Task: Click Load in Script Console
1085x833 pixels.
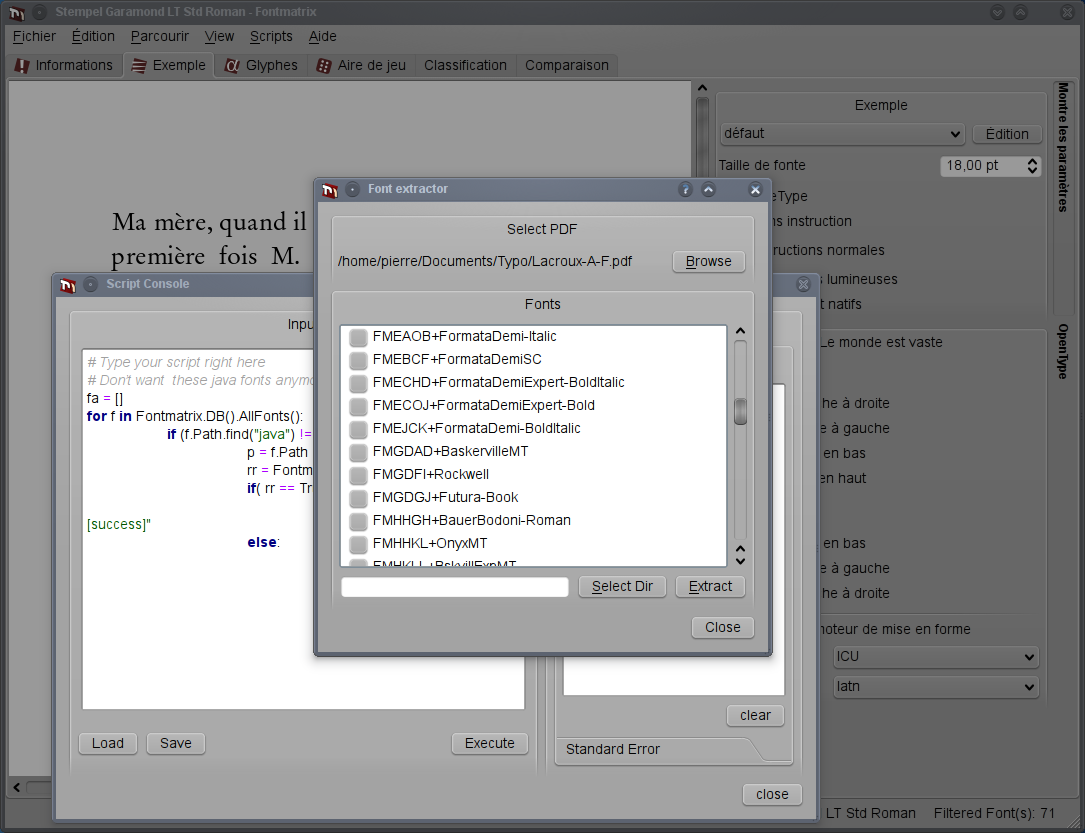Action: [108, 744]
